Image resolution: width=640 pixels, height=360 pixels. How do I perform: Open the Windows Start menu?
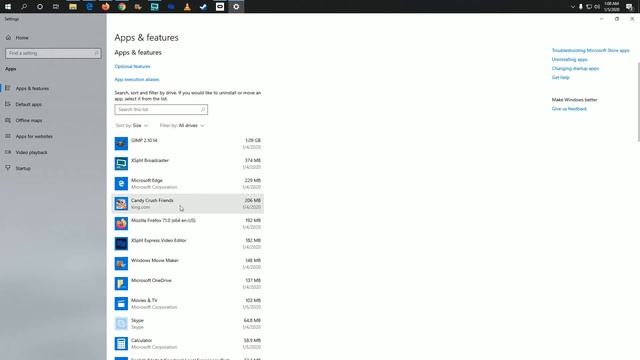pos(8,7)
